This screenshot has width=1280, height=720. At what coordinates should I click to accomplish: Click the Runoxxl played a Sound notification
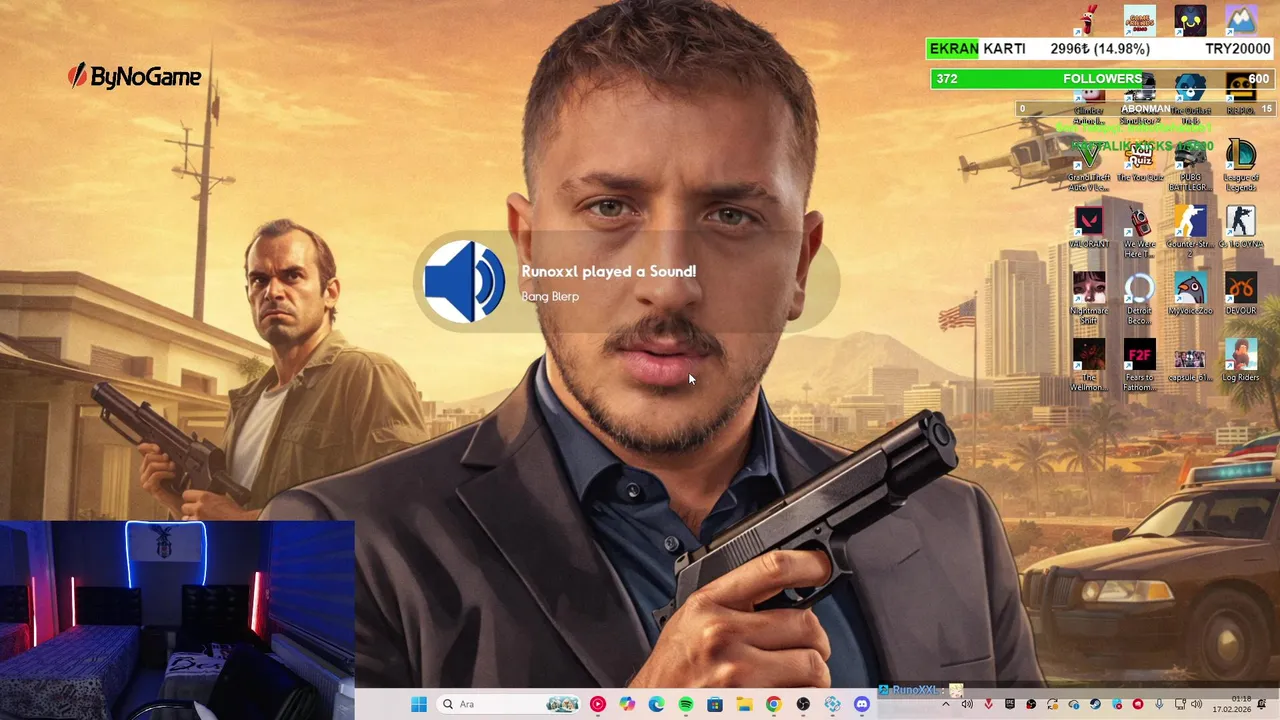click(x=627, y=283)
